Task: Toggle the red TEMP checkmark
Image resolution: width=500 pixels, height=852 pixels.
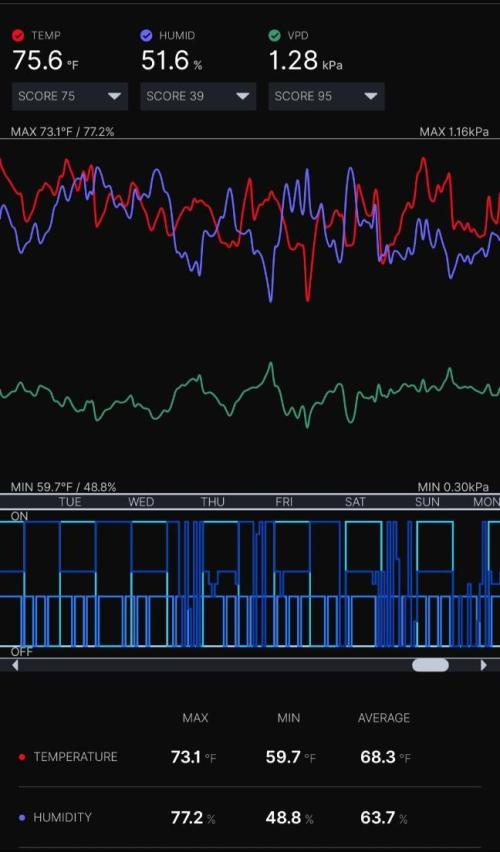Action: click(18, 36)
